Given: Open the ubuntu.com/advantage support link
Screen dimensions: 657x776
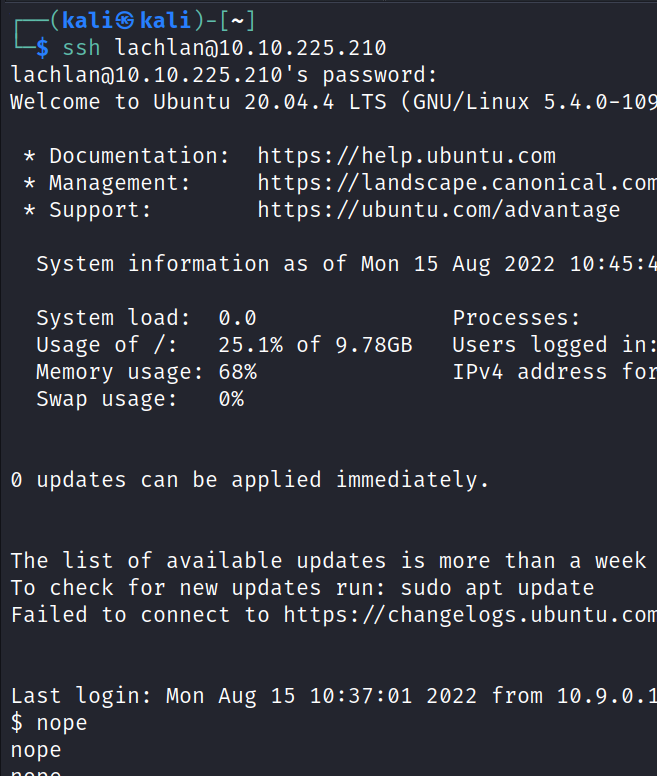Looking at the screenshot, I should coord(438,210).
